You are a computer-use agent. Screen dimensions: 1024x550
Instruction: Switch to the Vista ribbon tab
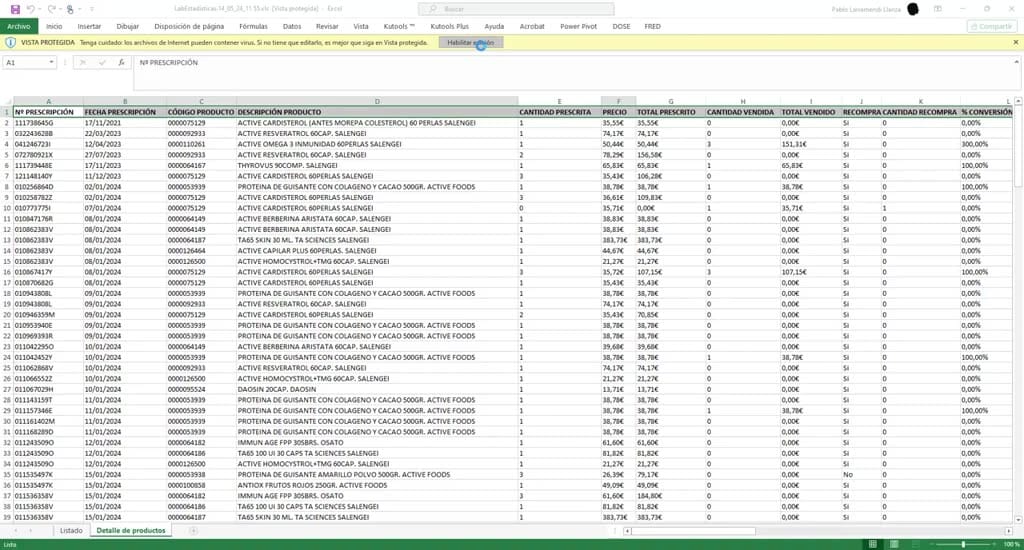360,26
